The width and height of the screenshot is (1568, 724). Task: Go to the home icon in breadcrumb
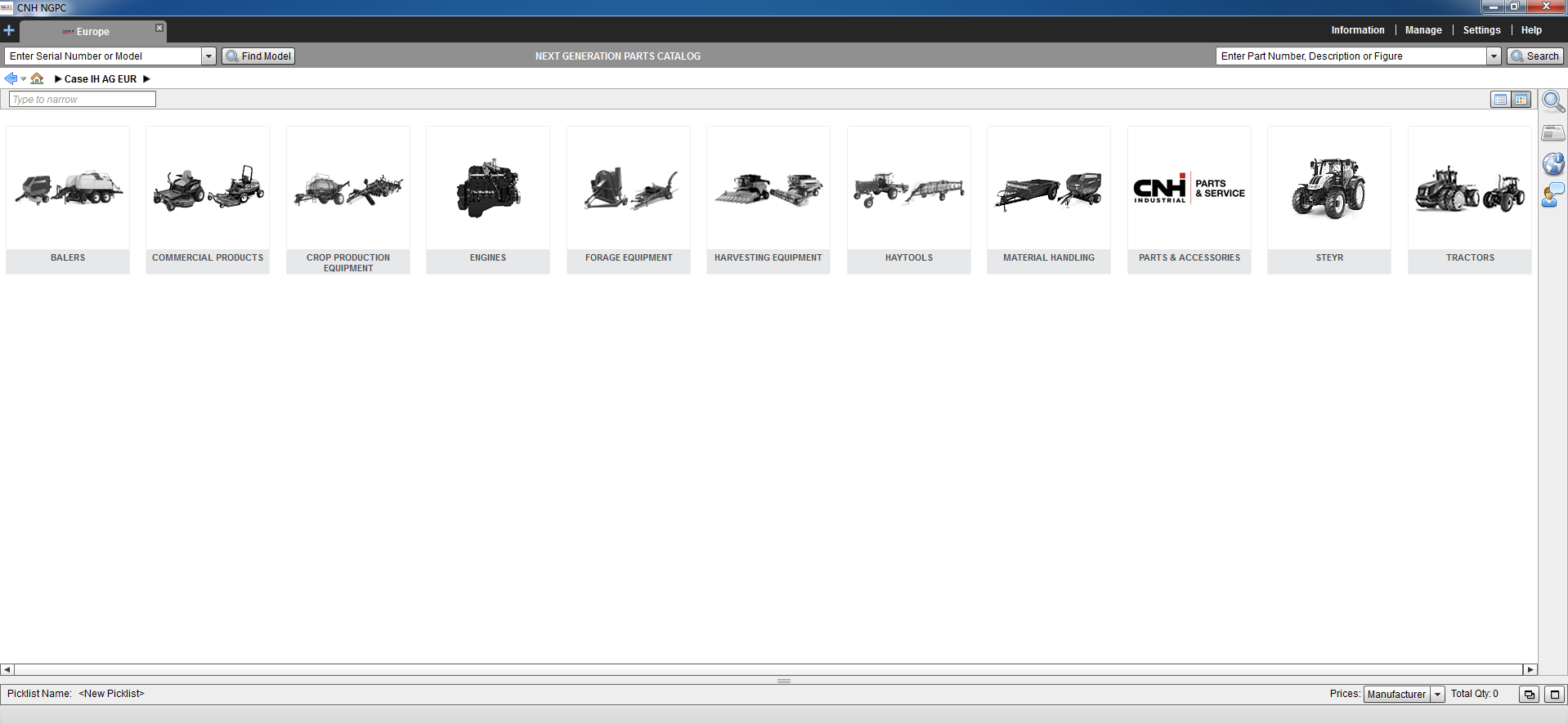click(x=37, y=78)
